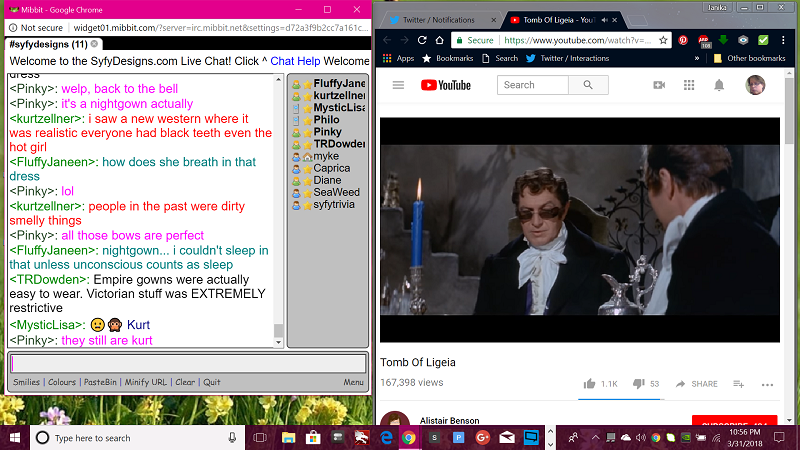The height and width of the screenshot is (450, 800).
Task: Go to Chrome home page button
Action: [x=439, y=40]
